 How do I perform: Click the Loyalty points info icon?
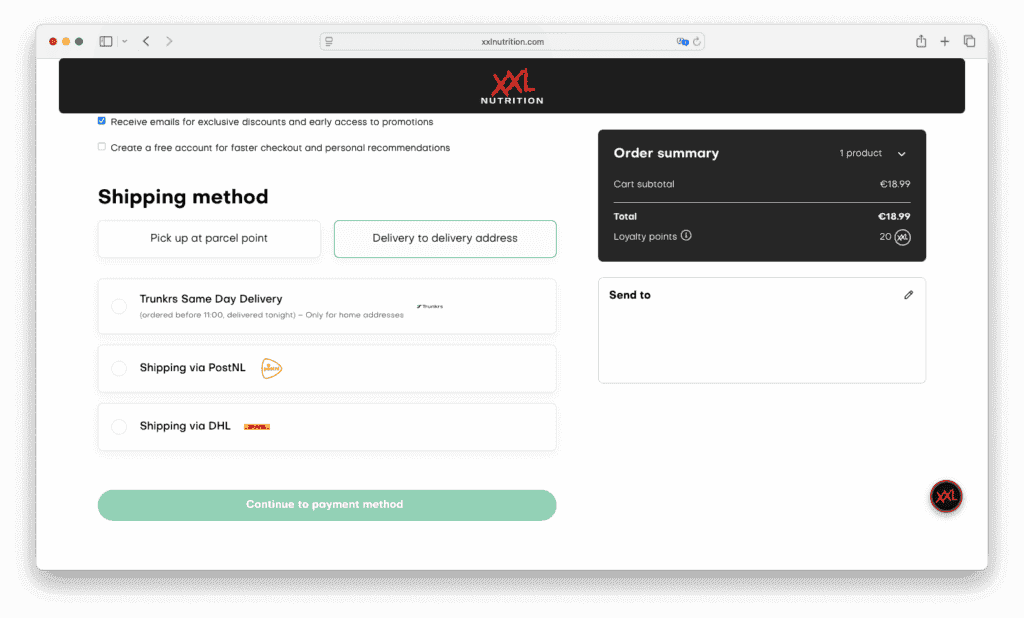(686, 236)
